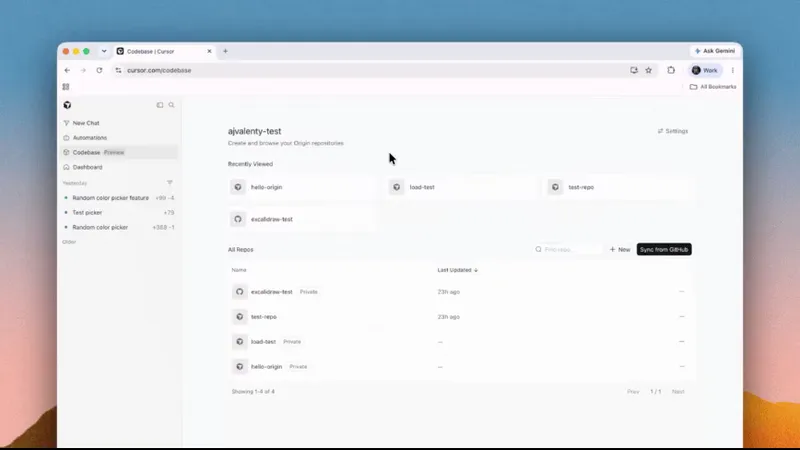Screen dimensions: 800x450
Task: Click Ask Gemini button
Action: point(715,51)
